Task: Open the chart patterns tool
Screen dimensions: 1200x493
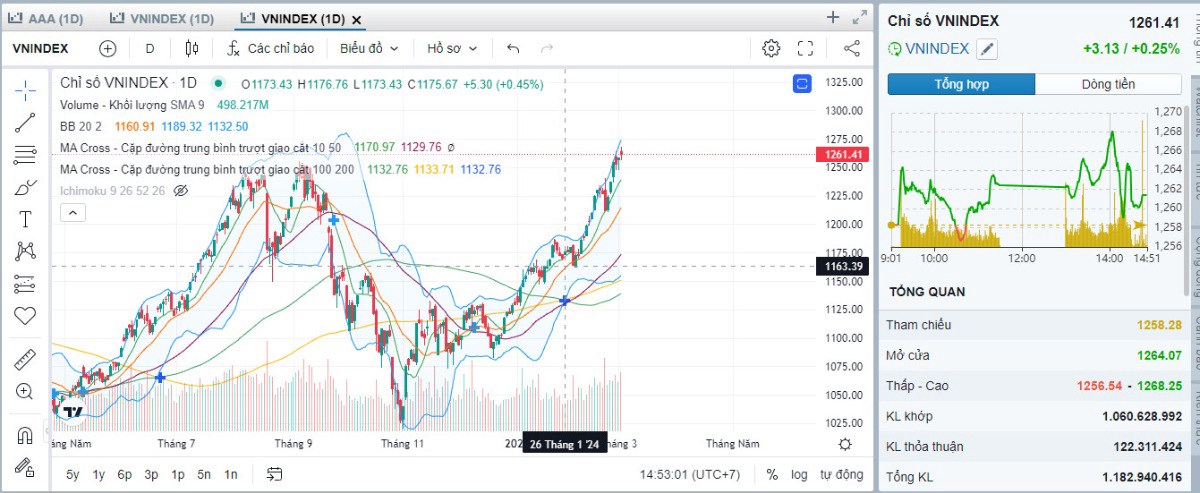Action: pyautogui.click(x=25, y=251)
